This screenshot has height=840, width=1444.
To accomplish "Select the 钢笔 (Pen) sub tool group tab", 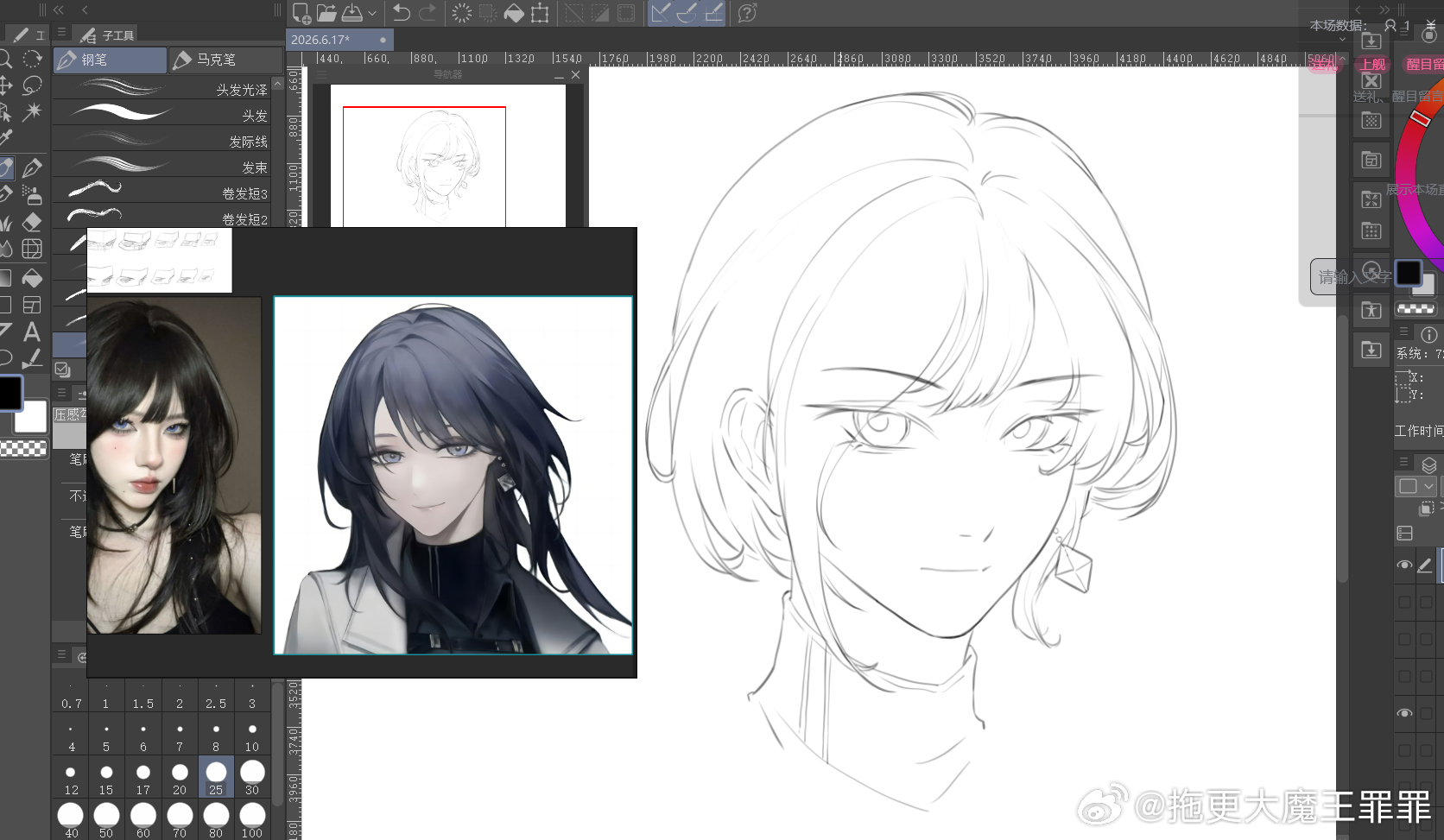I will (110, 60).
